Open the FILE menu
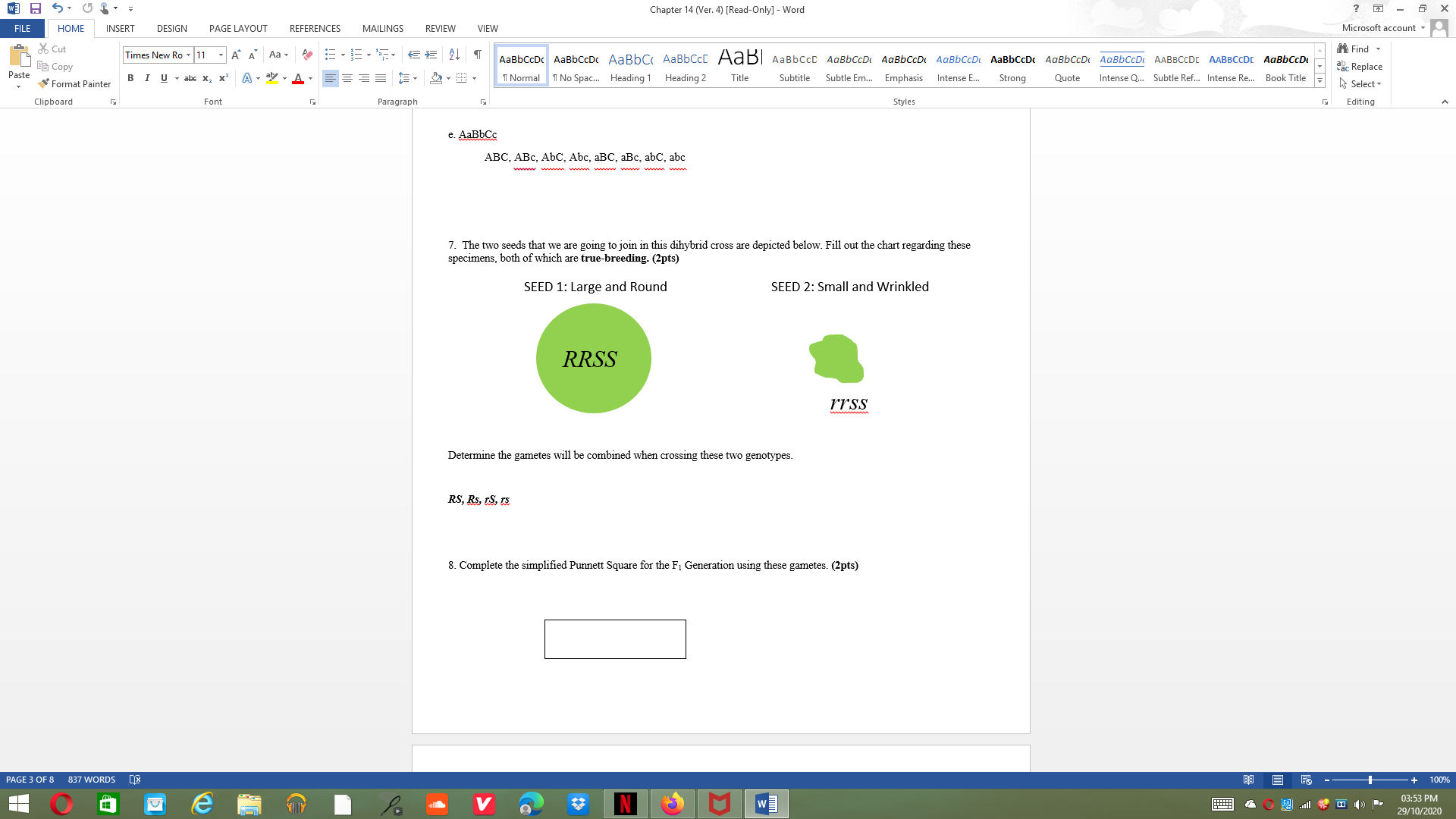The width and height of the screenshot is (1456, 819). pyautogui.click(x=23, y=28)
